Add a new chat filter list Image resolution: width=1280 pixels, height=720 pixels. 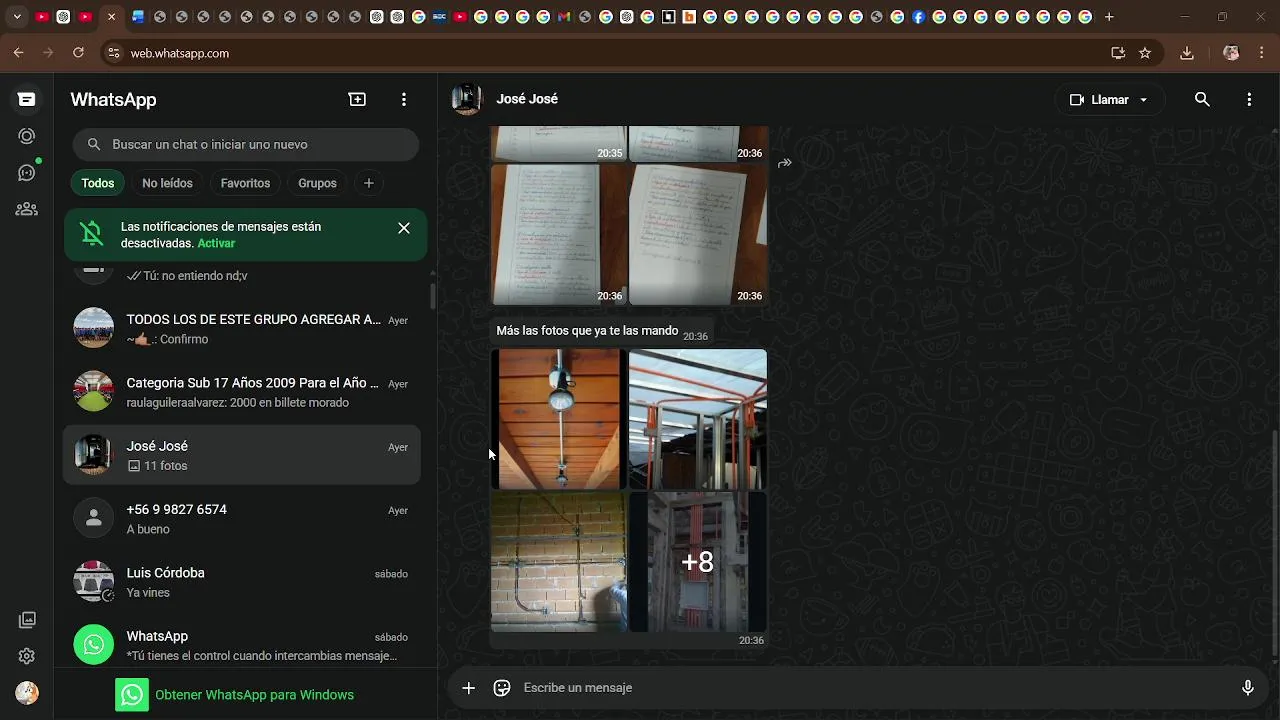[x=369, y=183]
